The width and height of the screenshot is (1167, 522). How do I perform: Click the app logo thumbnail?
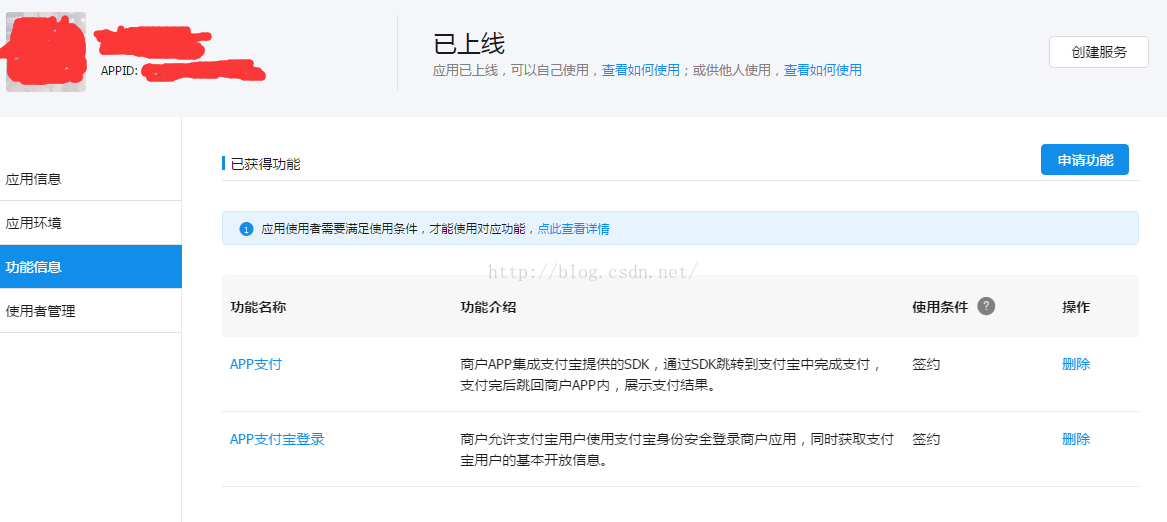point(45,52)
